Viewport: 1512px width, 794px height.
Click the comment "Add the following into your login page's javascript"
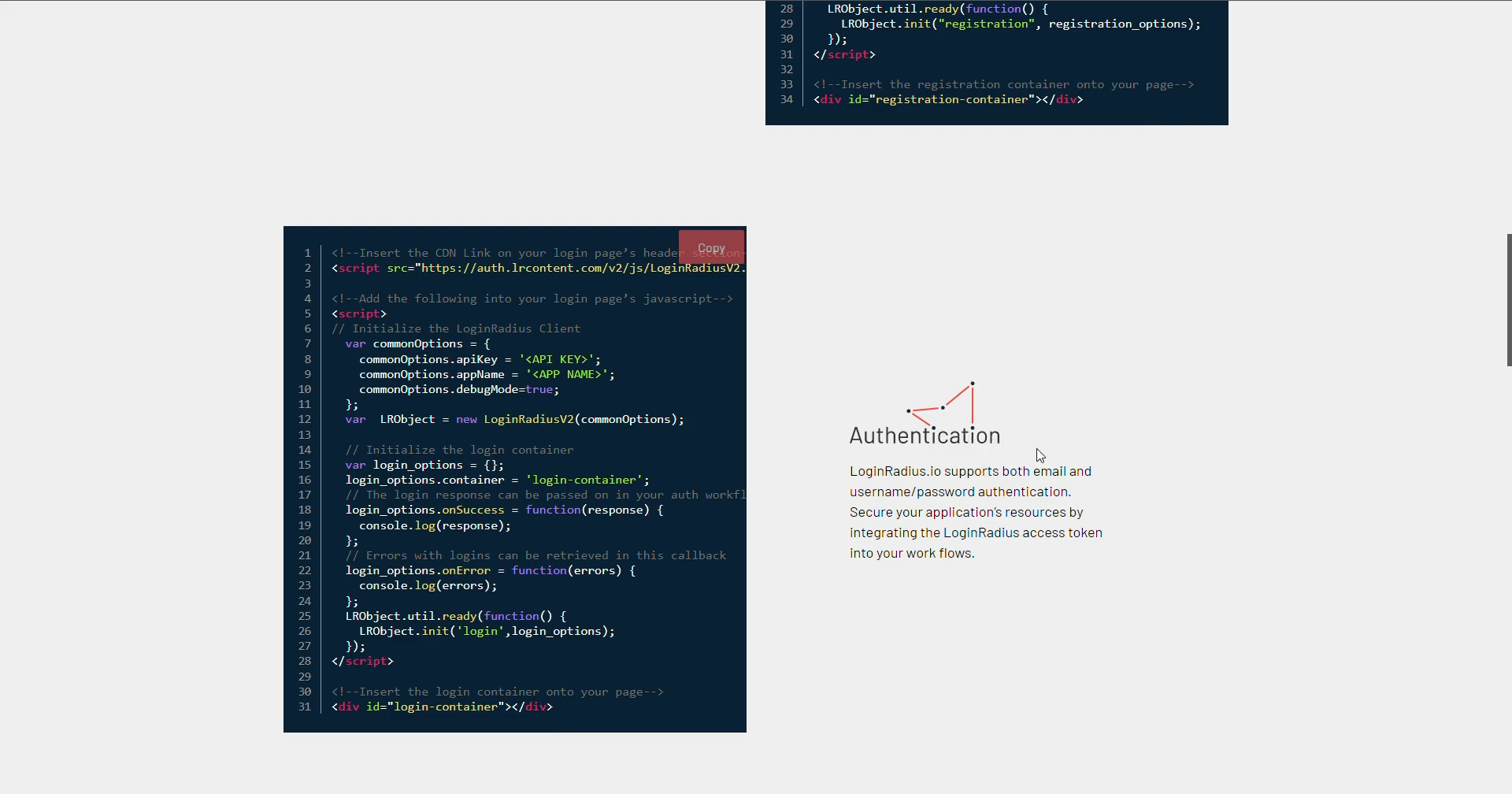(x=532, y=299)
